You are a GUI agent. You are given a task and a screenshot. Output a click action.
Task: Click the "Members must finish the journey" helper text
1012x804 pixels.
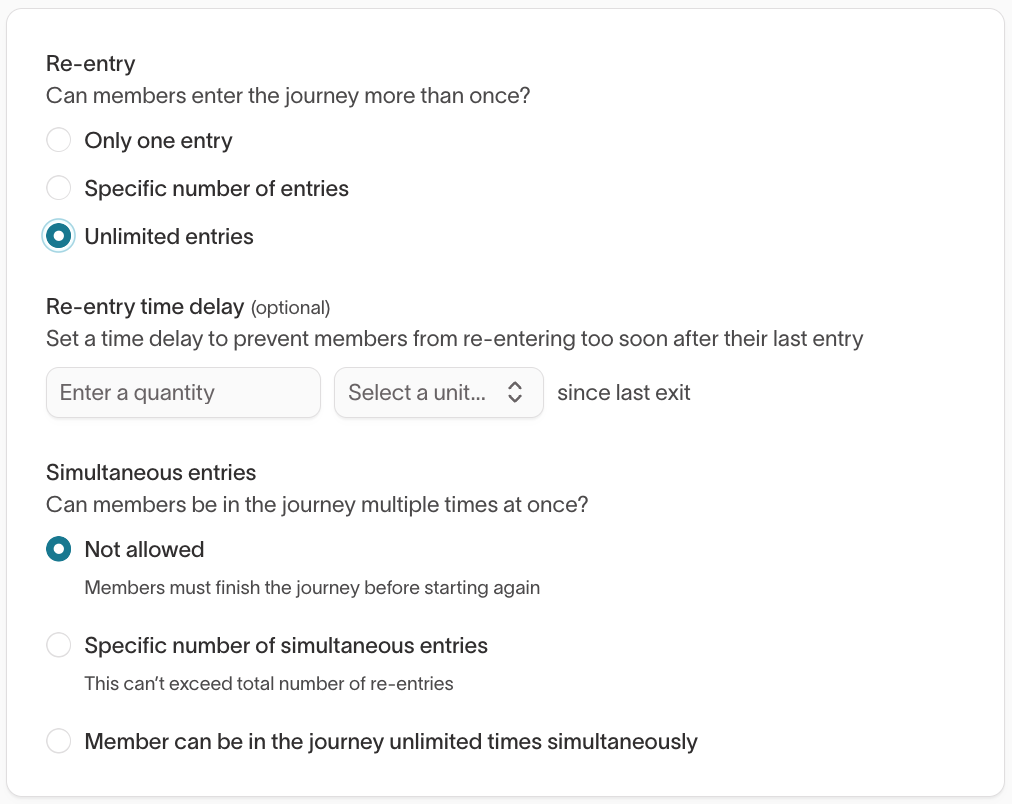[310, 587]
